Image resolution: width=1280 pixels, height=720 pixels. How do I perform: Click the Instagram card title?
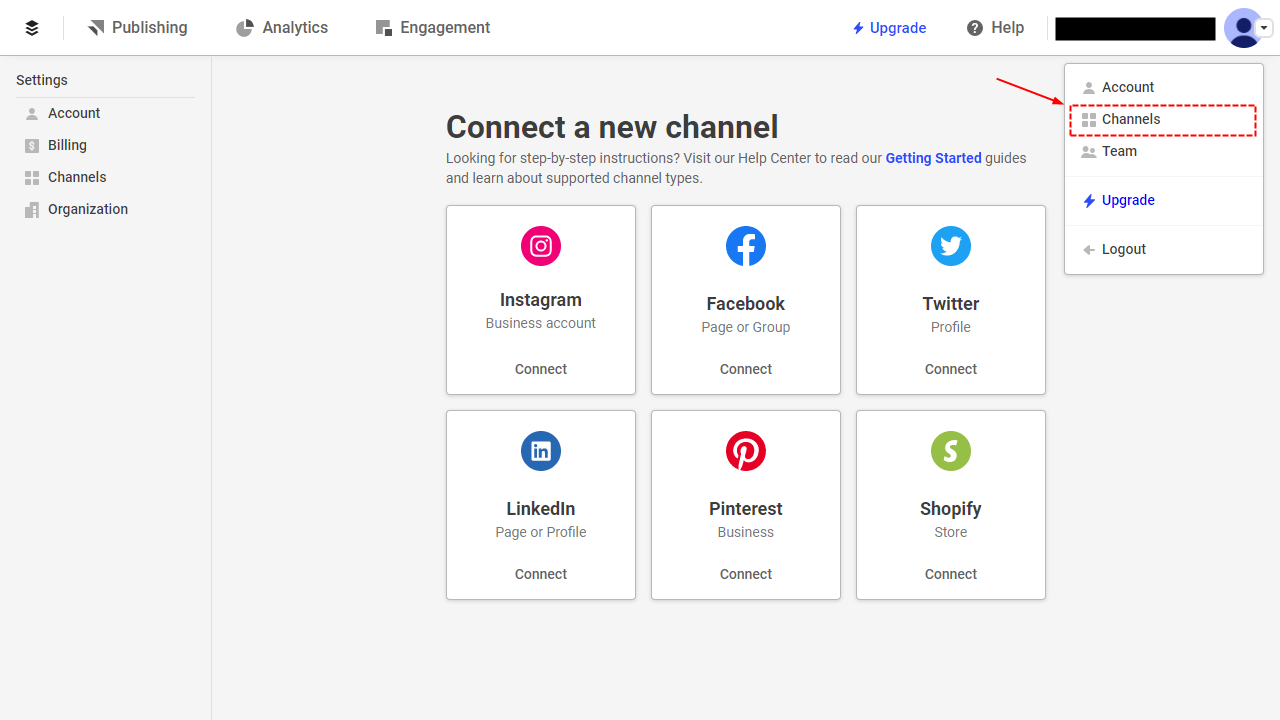click(541, 300)
